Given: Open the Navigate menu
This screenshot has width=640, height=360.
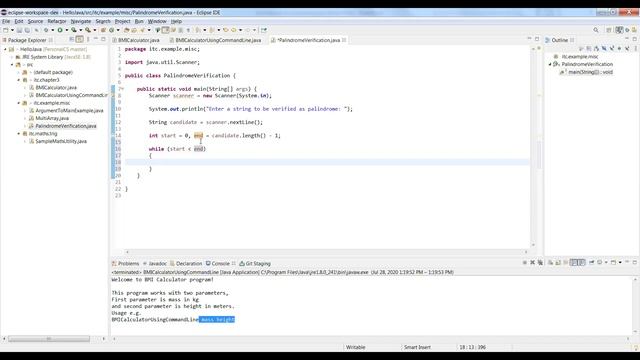Looking at the screenshot, I should point(81,21).
